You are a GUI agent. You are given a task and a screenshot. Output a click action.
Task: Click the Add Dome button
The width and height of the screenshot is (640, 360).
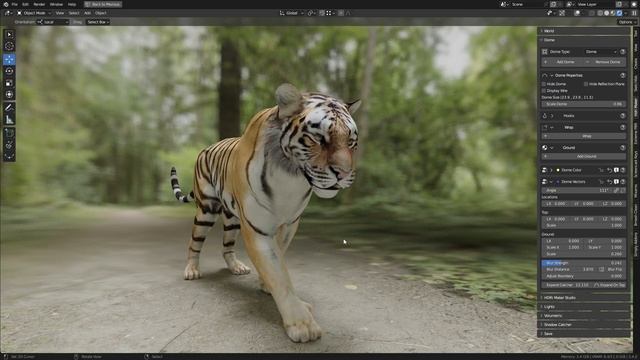pos(562,62)
